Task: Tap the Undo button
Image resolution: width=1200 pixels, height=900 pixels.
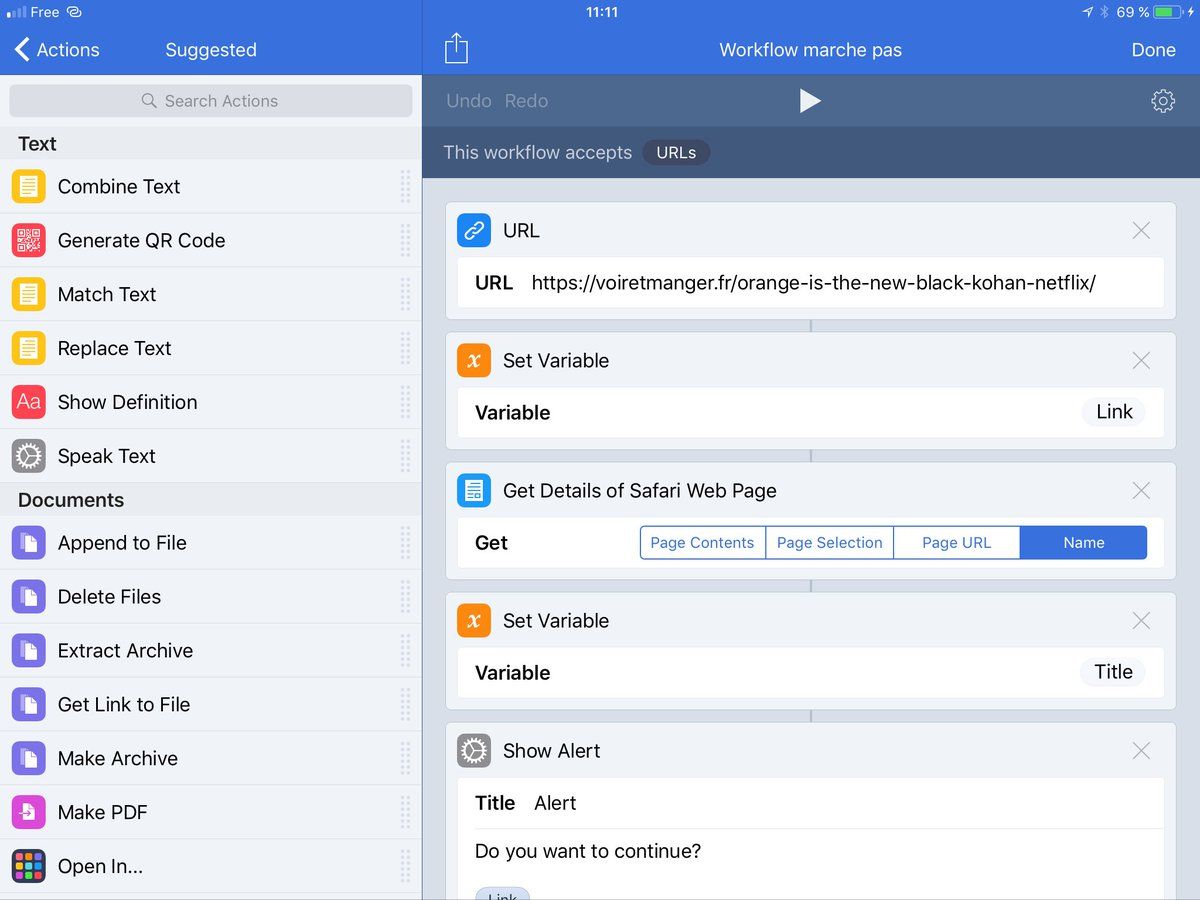Action: pyautogui.click(x=468, y=101)
